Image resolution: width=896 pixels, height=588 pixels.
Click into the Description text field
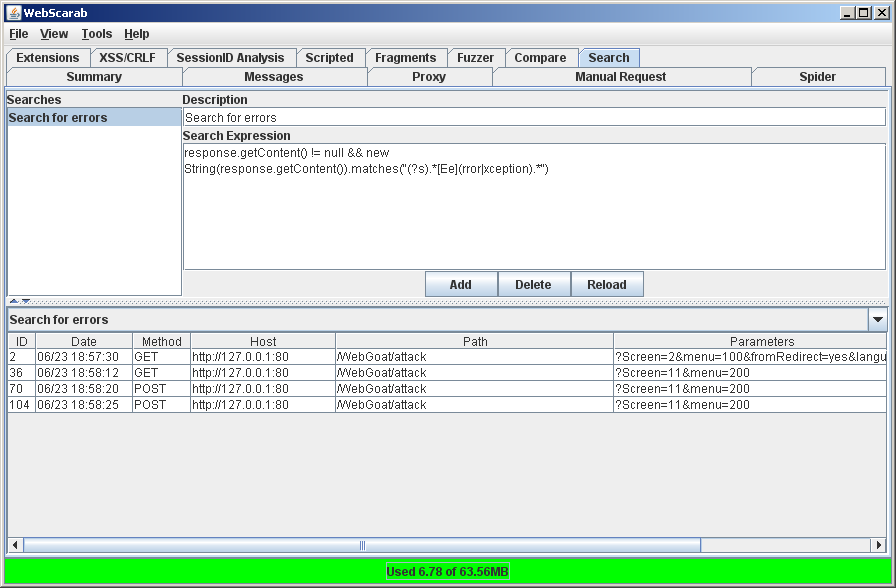[534, 117]
